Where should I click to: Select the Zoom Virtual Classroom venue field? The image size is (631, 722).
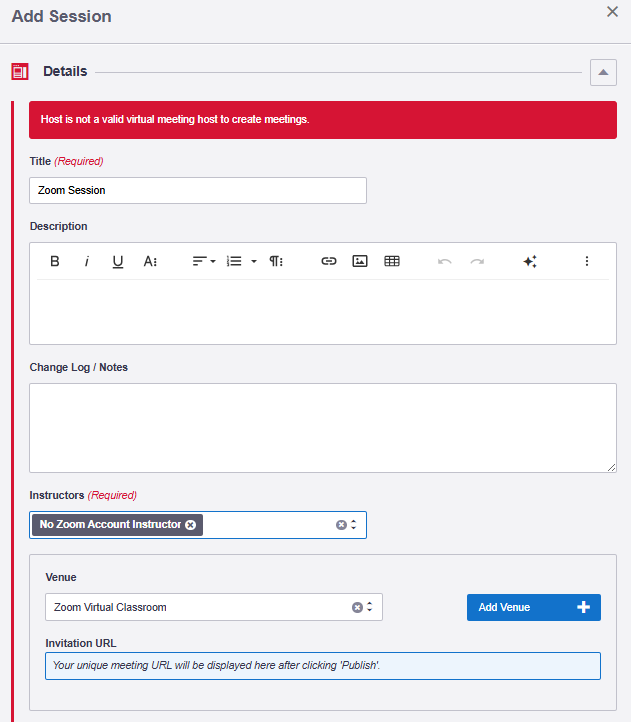click(214, 607)
